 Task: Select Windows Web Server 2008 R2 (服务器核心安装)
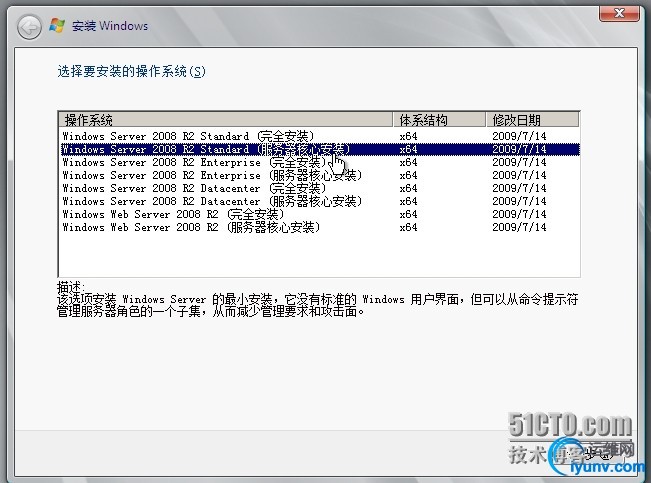tap(319, 227)
